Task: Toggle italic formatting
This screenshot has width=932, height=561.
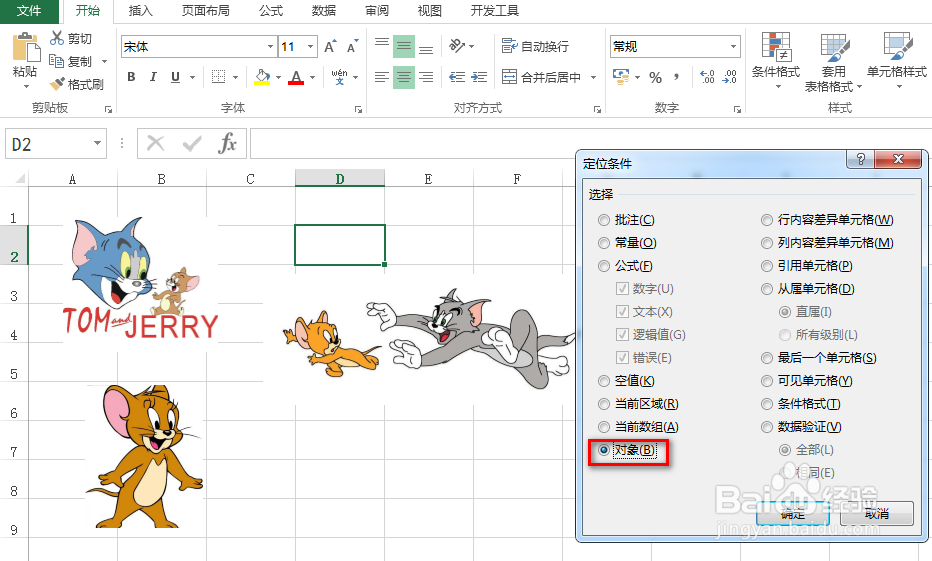Action: click(x=153, y=77)
